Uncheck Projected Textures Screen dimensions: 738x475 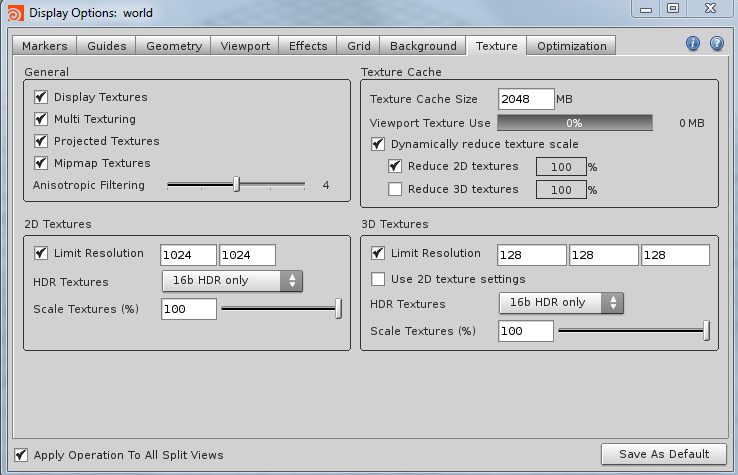[41, 141]
